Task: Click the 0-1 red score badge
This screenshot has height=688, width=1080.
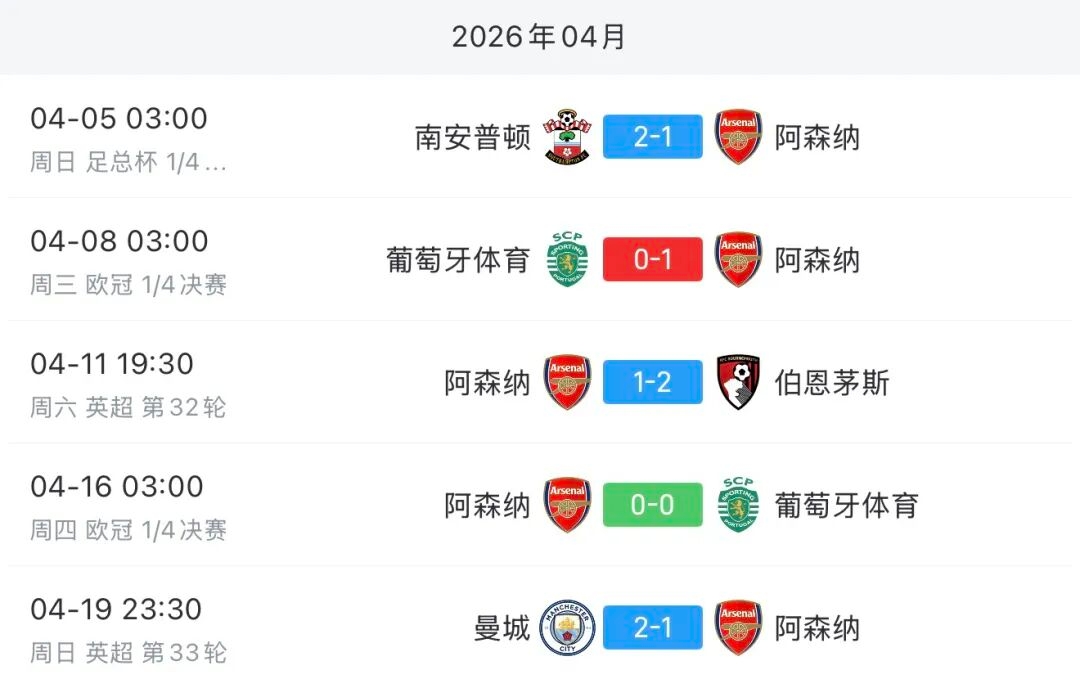Action: (651, 260)
